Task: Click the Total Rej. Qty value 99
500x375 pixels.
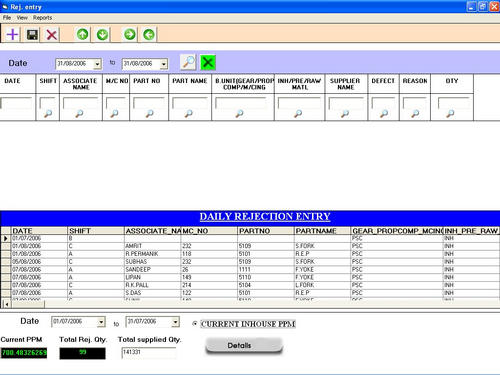Action: click(82, 353)
